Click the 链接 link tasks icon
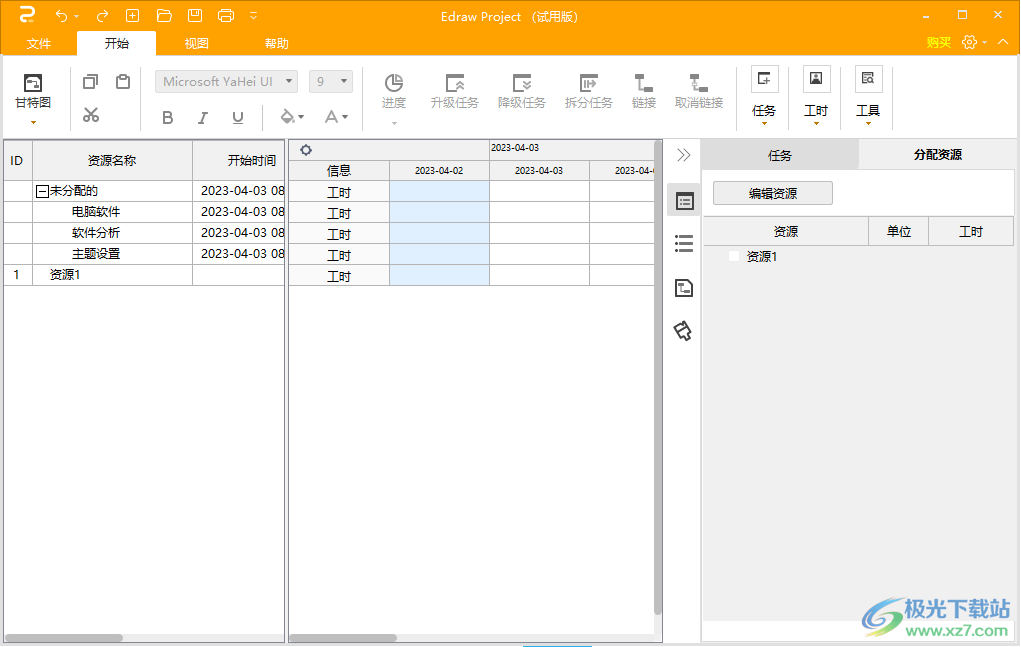This screenshot has width=1021, height=647. [644, 91]
